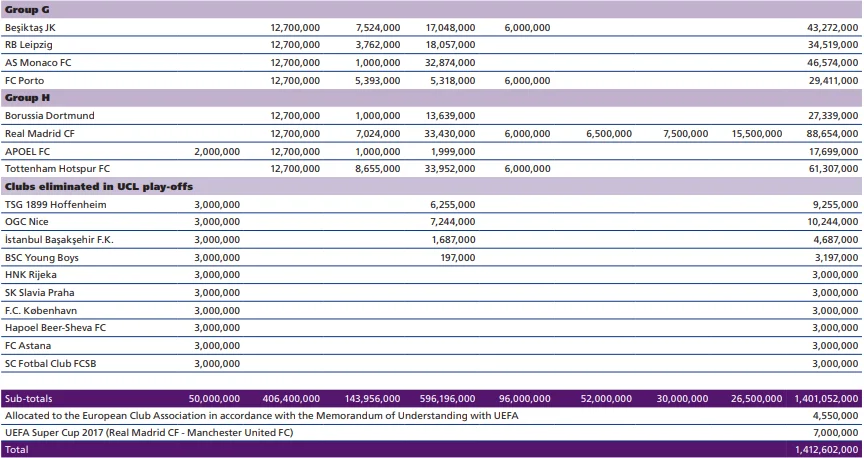Click the Group H section header
Image resolution: width=864 pixels, height=458 pixels.
coord(27,98)
